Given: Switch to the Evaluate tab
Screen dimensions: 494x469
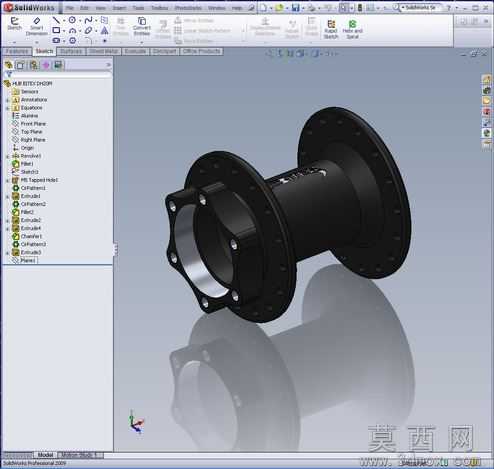Looking at the screenshot, I should tap(135, 51).
